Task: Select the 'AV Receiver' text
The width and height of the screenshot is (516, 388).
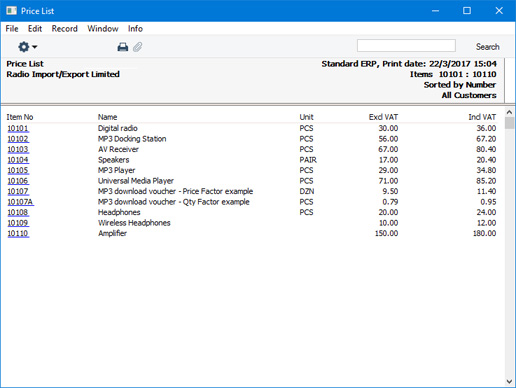Action: 118,149
